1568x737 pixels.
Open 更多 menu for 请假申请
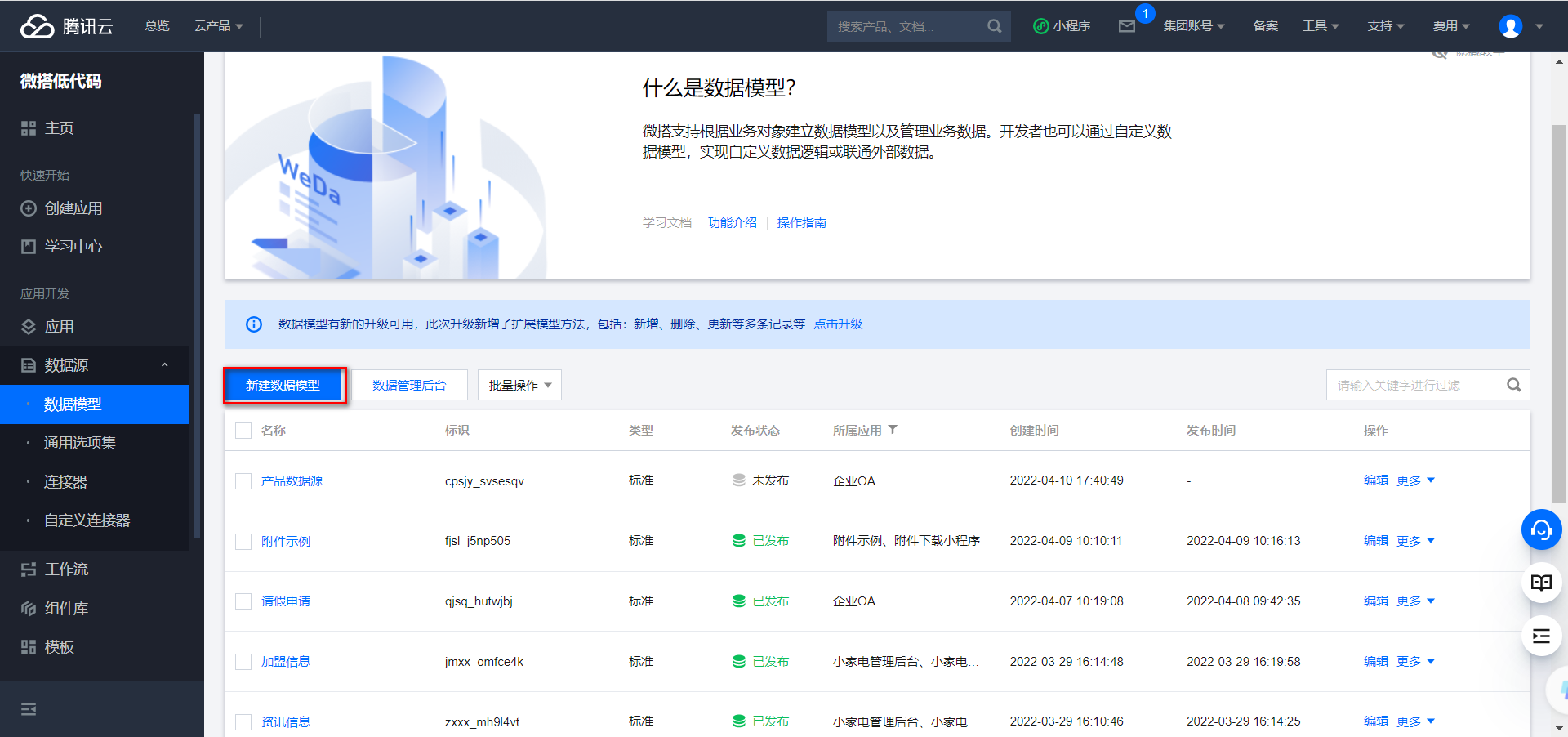(x=1415, y=601)
